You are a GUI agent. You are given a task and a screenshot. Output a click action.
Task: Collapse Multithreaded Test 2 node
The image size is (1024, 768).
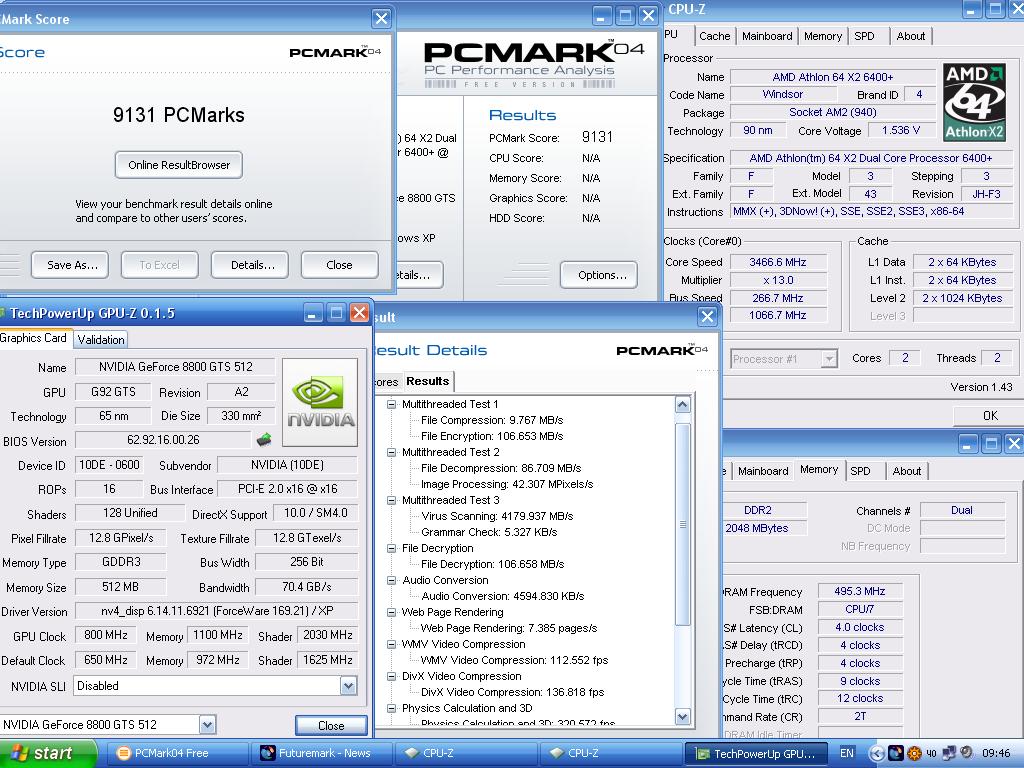click(391, 452)
